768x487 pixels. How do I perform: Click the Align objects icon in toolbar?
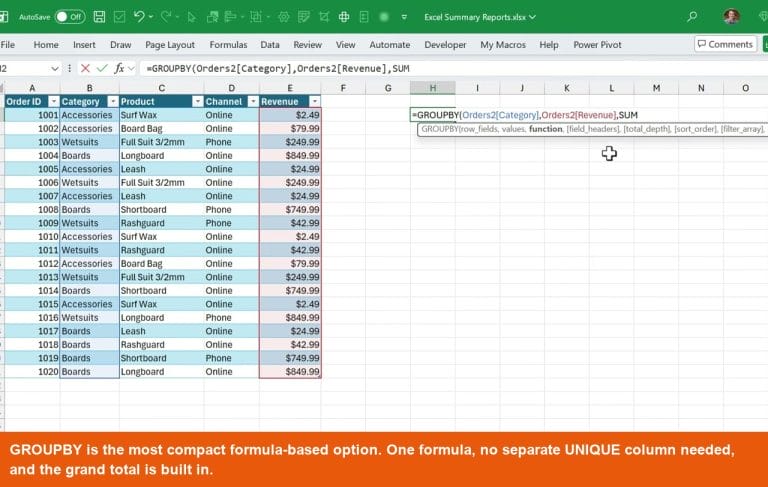tap(230, 17)
